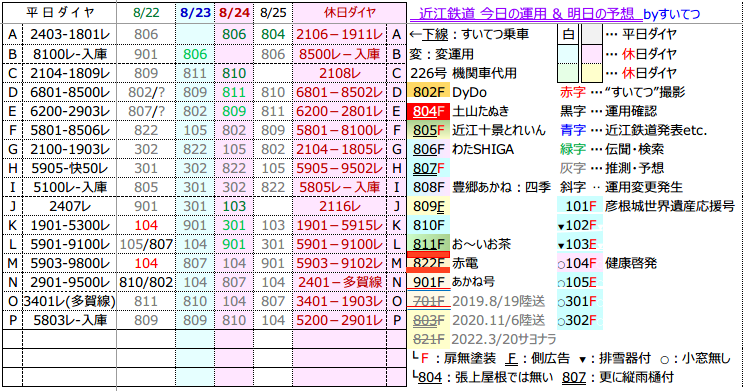
Task: Click the 5100レ-入庫 weekday cell
Action: click(70, 187)
